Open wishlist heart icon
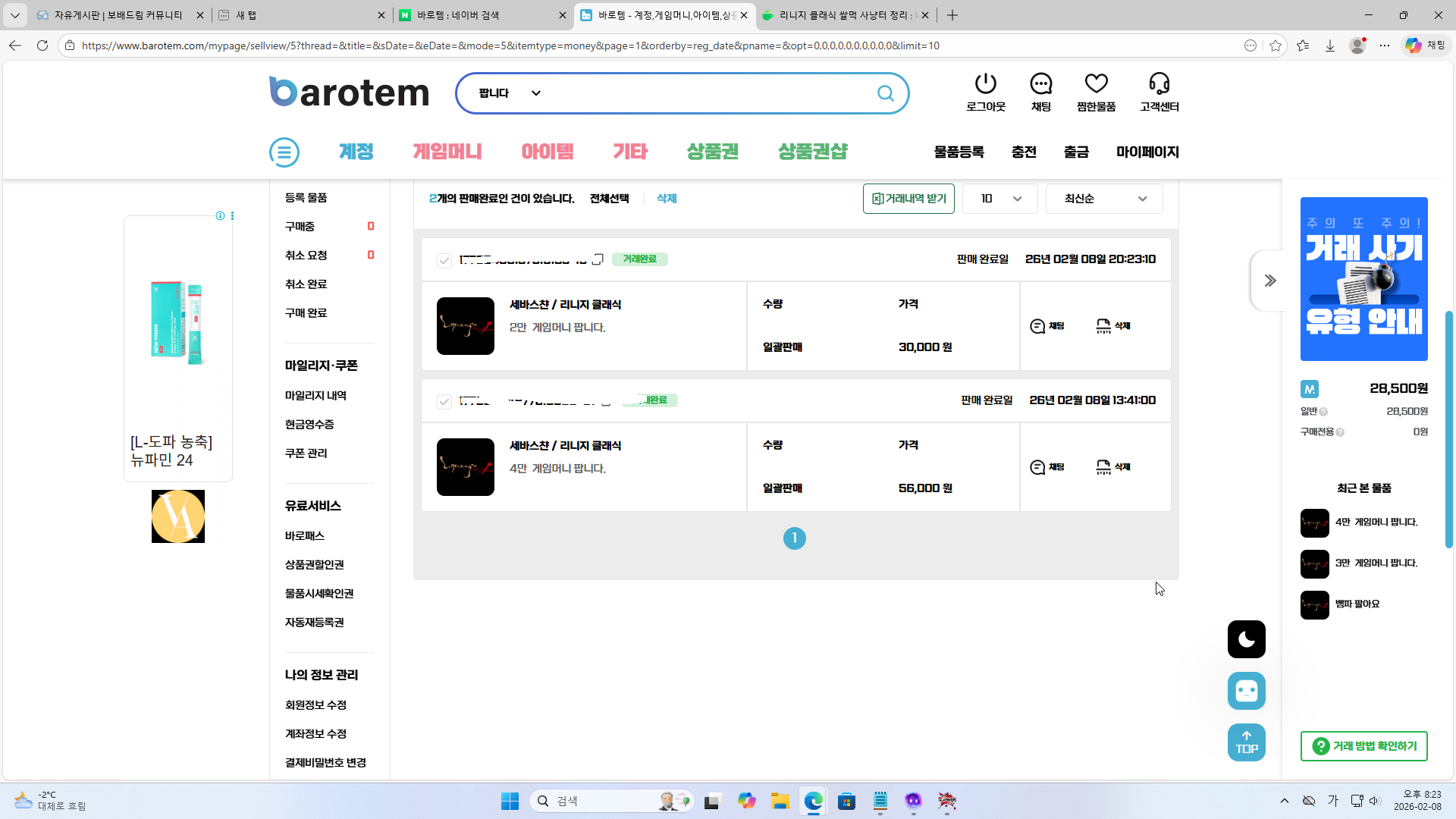Image resolution: width=1456 pixels, height=819 pixels. (x=1096, y=83)
